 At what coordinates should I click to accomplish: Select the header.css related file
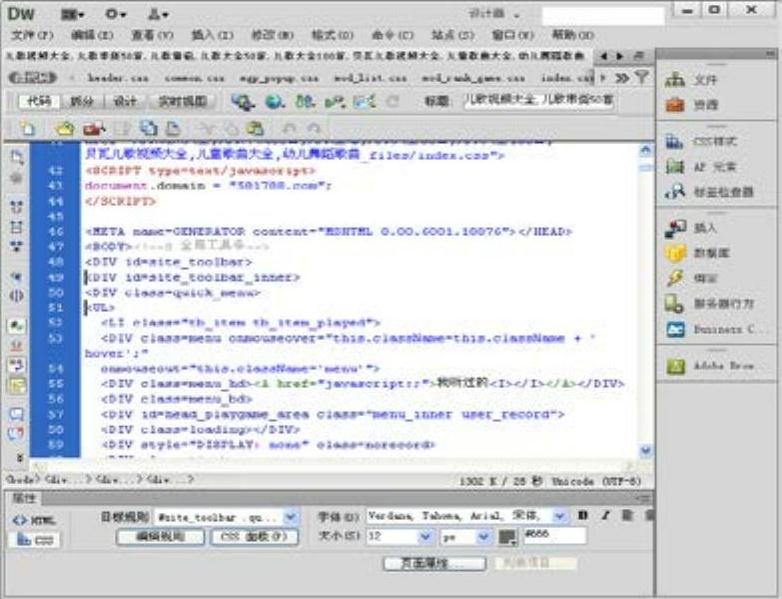(x=118, y=78)
